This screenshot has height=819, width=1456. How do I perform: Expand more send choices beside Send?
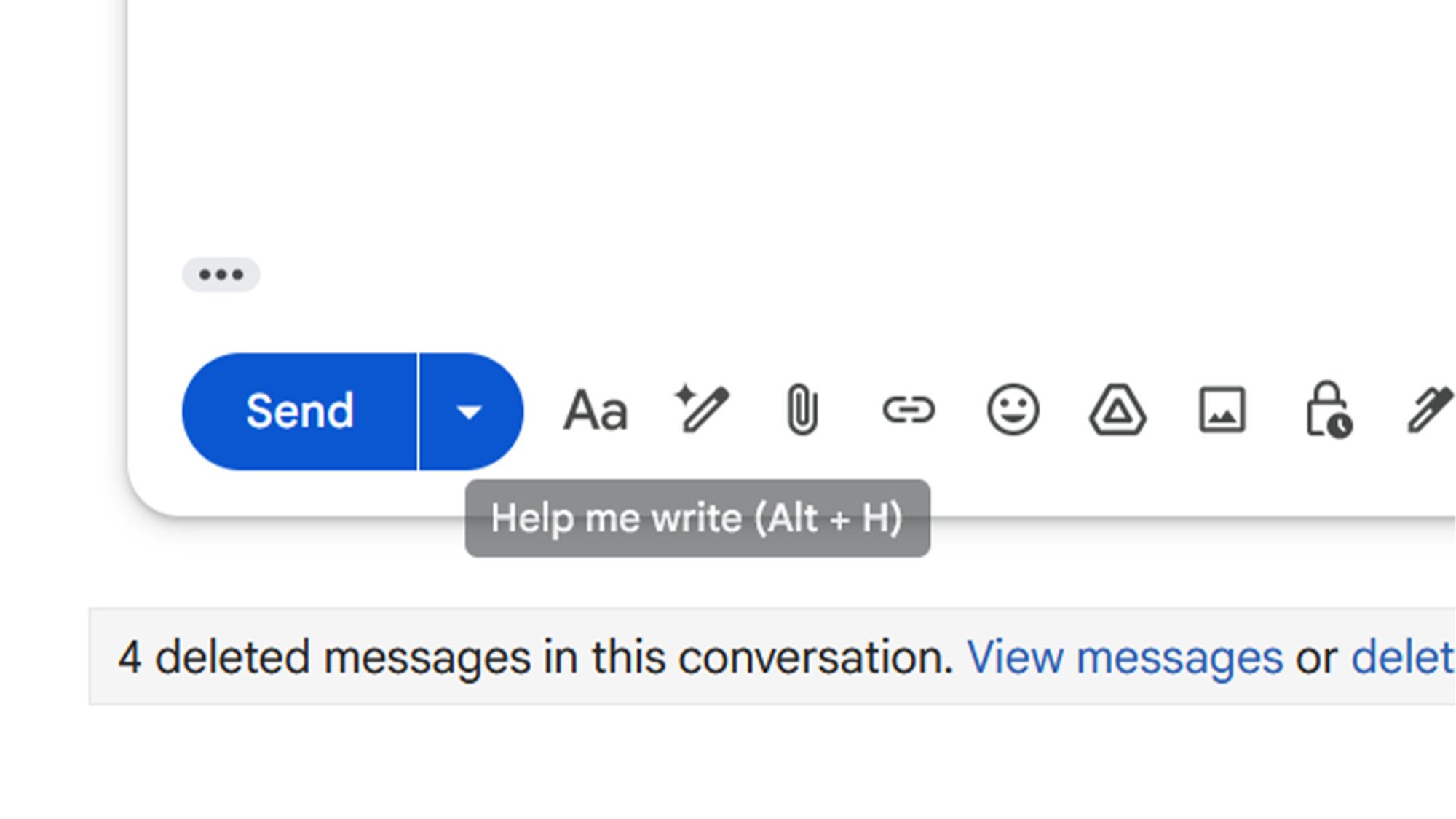(x=469, y=411)
